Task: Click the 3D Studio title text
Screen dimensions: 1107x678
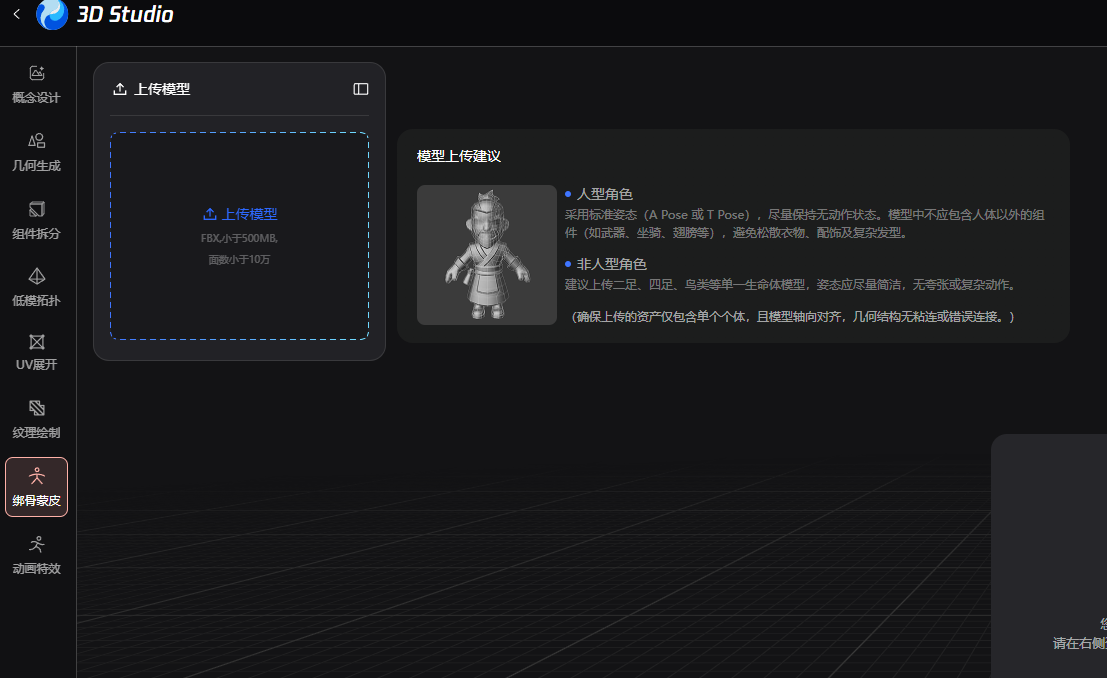Action: pyautogui.click(x=125, y=14)
